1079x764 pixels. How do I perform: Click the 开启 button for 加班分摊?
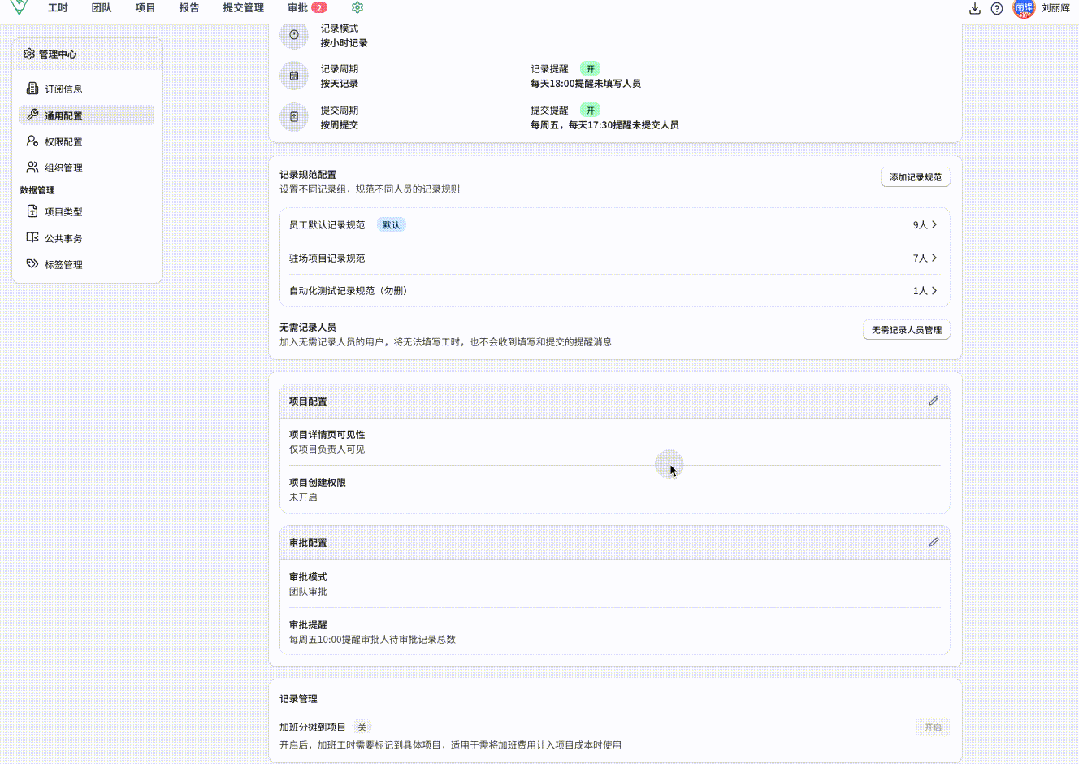click(933, 727)
